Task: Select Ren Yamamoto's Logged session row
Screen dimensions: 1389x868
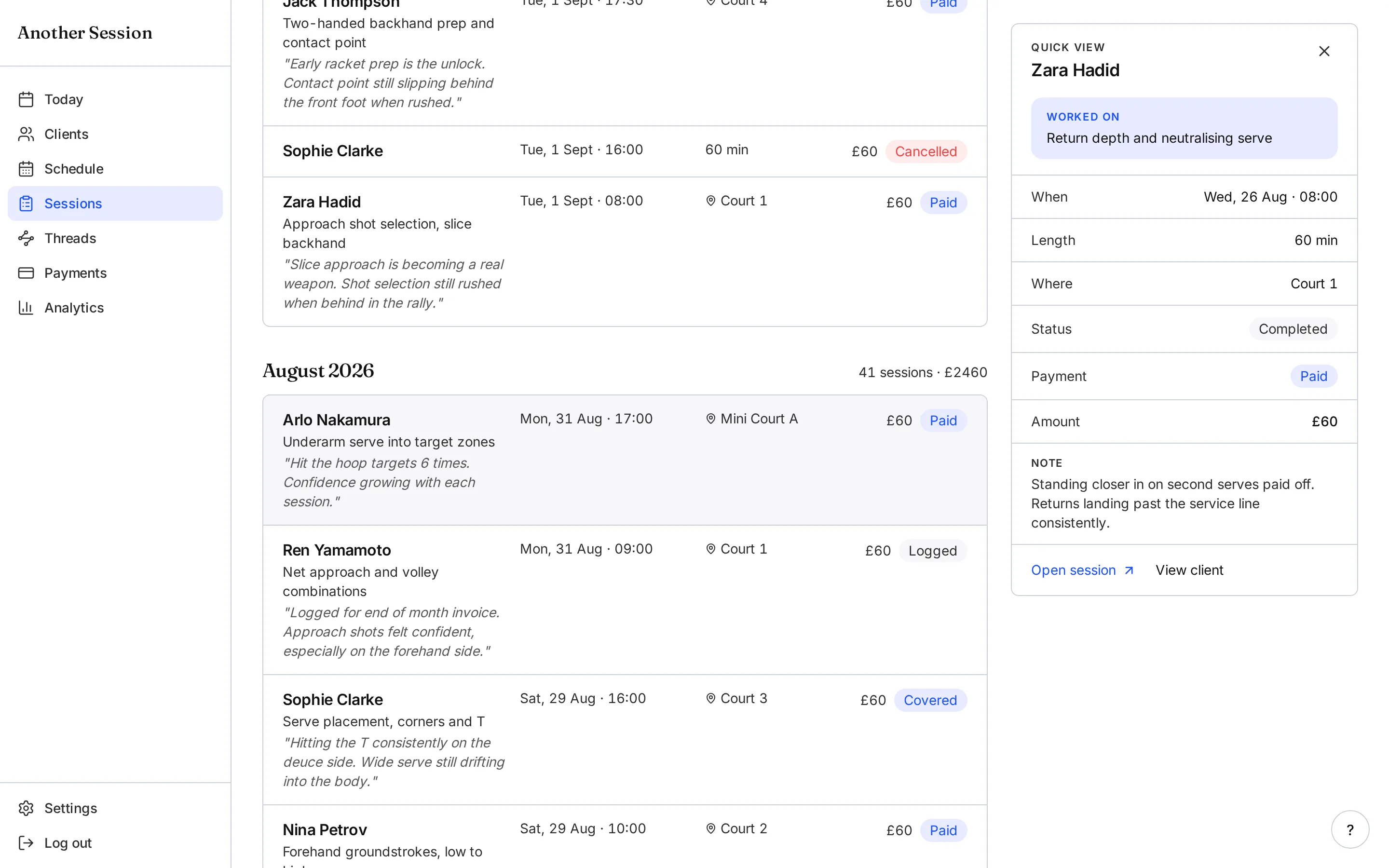Action: pos(625,600)
